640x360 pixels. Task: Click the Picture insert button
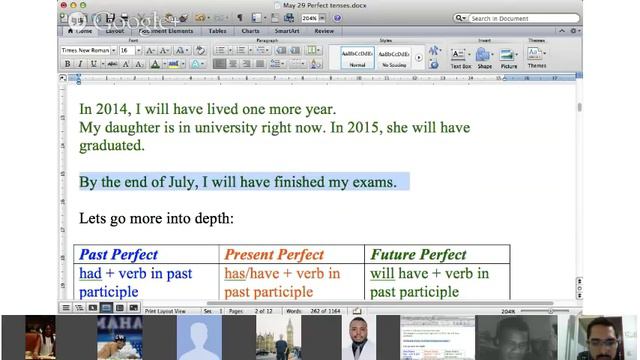tap(508, 58)
